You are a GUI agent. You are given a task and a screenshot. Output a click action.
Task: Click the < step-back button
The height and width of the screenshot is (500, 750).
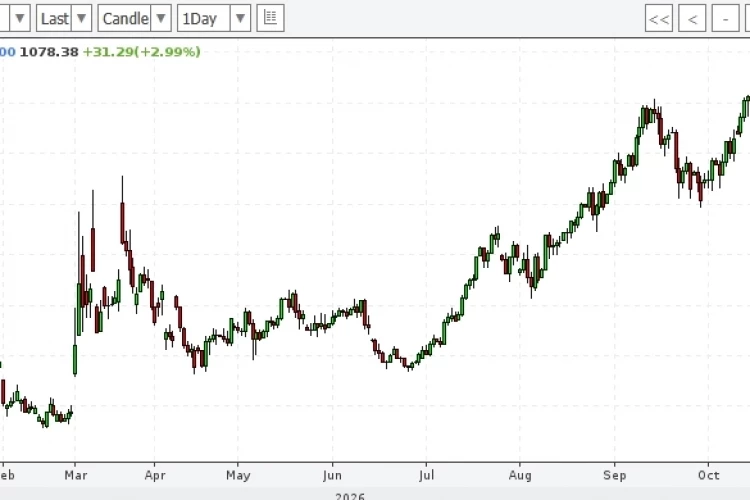click(692, 19)
